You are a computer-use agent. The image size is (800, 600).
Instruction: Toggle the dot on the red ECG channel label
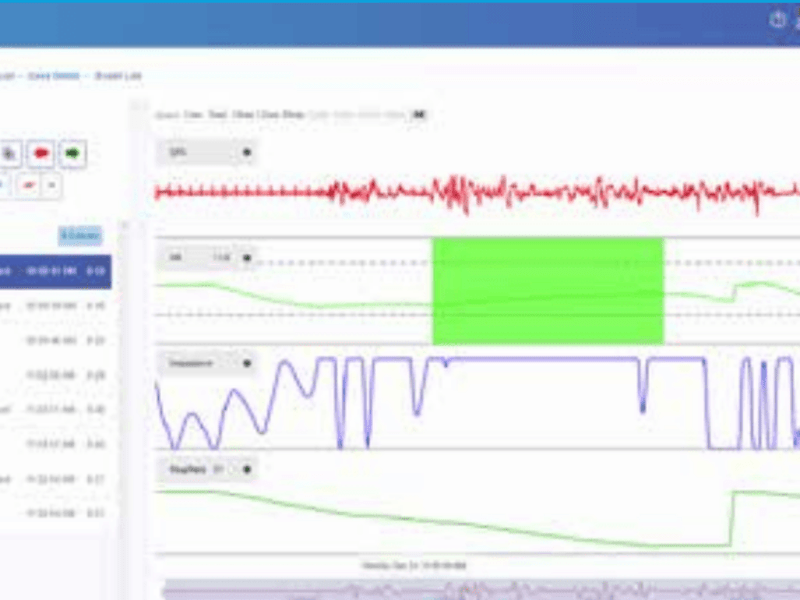247,152
